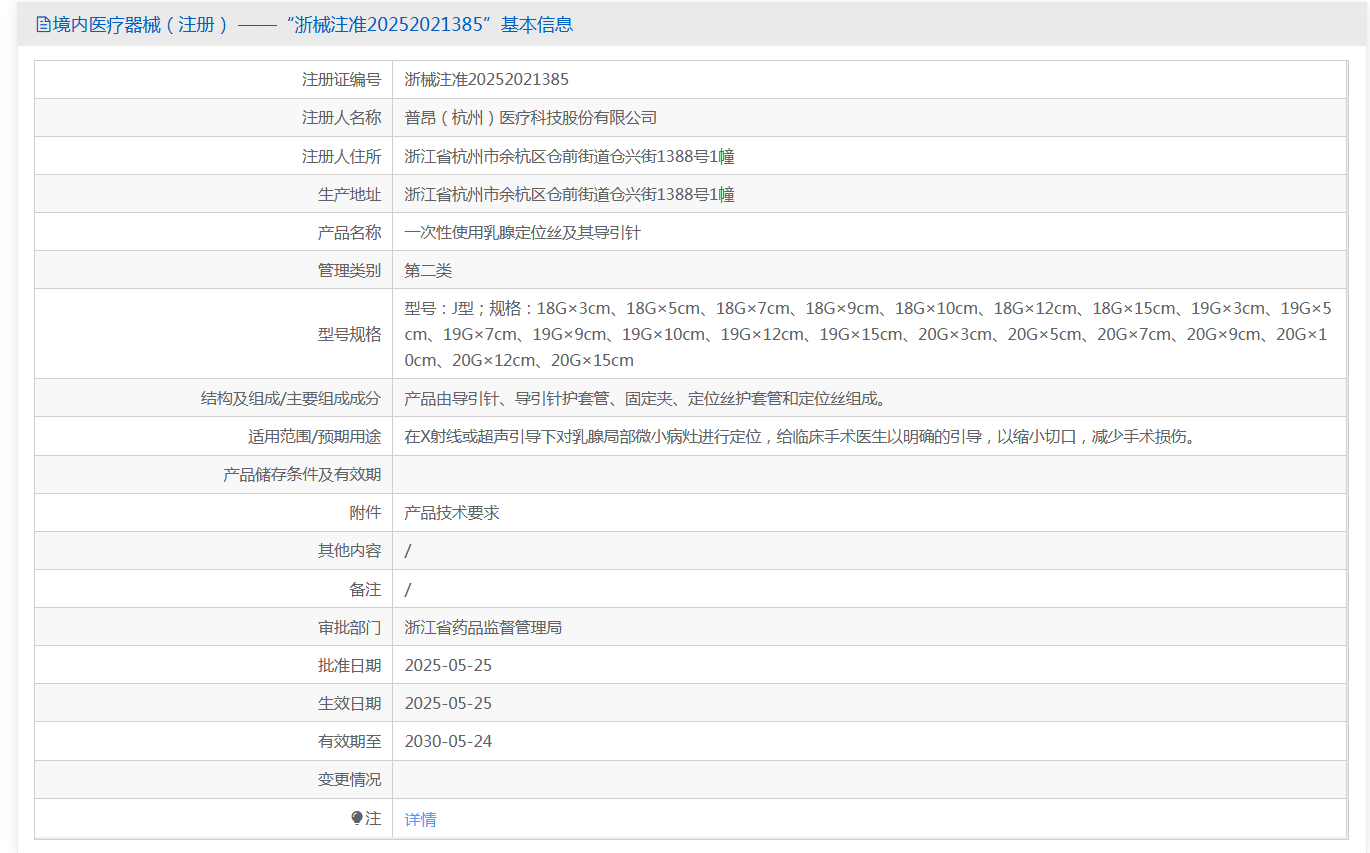Viewport: 1370px width, 853px height.
Task: Click the 适用范围/预期用途 label
Action: (314, 436)
